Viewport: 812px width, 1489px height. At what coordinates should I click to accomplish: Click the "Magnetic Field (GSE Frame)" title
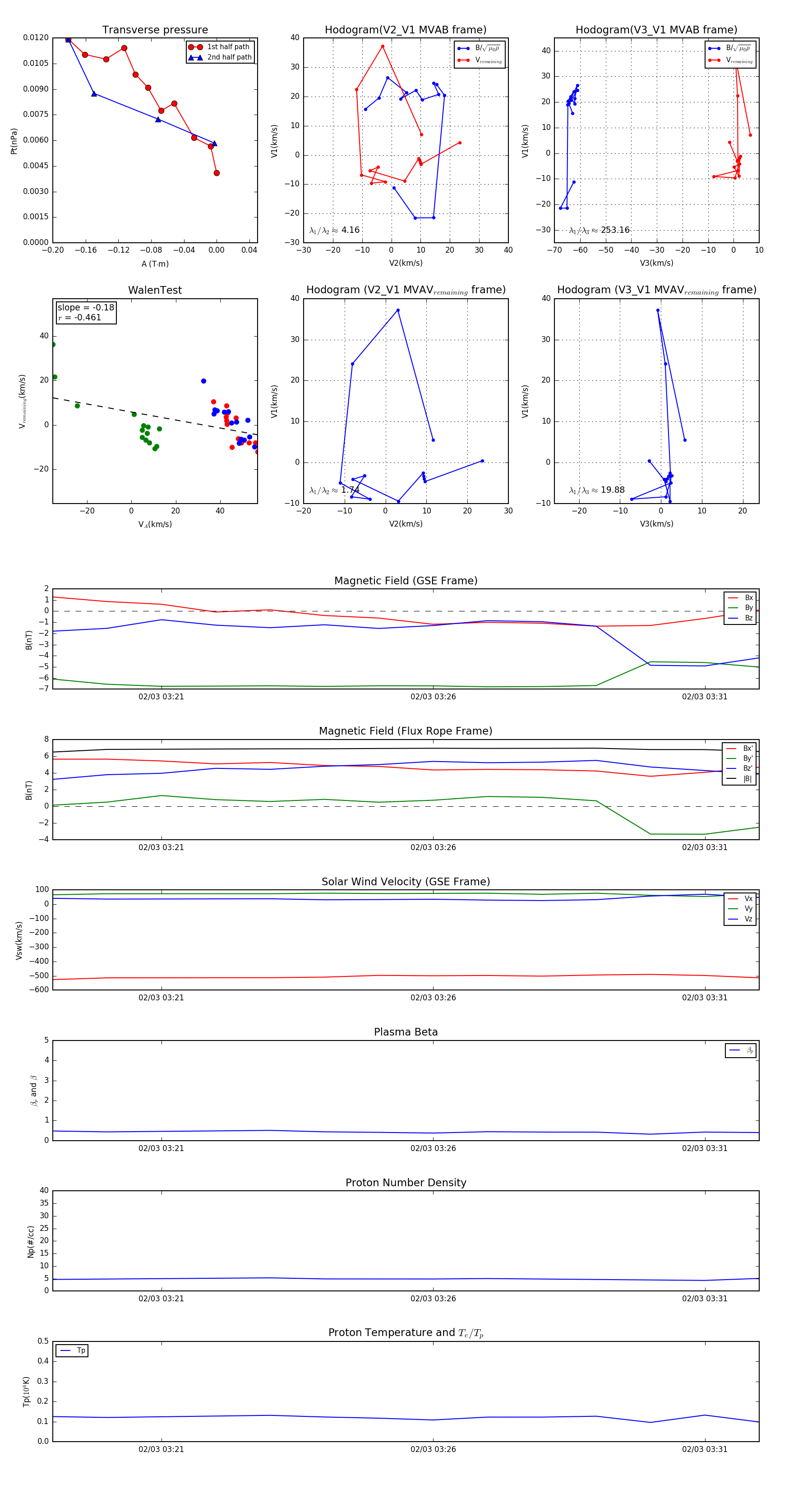(406, 581)
